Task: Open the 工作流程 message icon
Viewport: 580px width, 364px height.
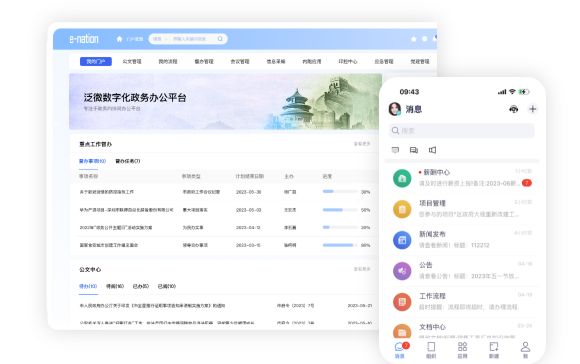Action: [402, 302]
